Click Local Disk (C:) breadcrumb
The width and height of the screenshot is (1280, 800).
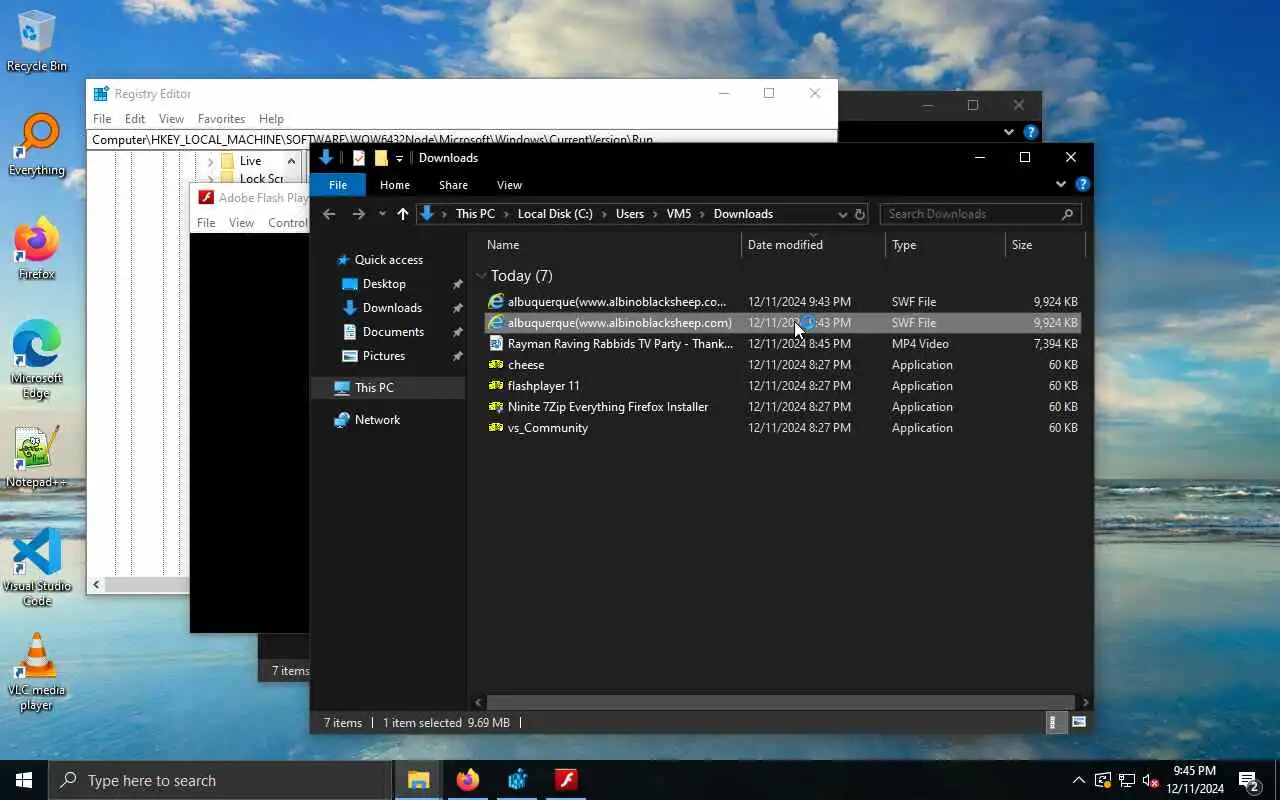click(555, 214)
